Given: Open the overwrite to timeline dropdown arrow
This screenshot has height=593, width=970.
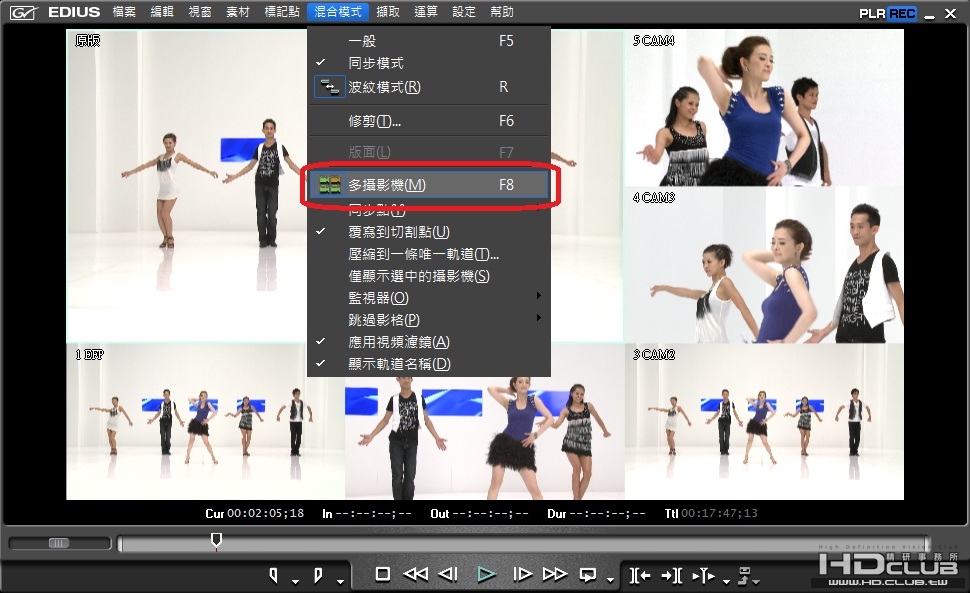Looking at the screenshot, I should 757,581.
